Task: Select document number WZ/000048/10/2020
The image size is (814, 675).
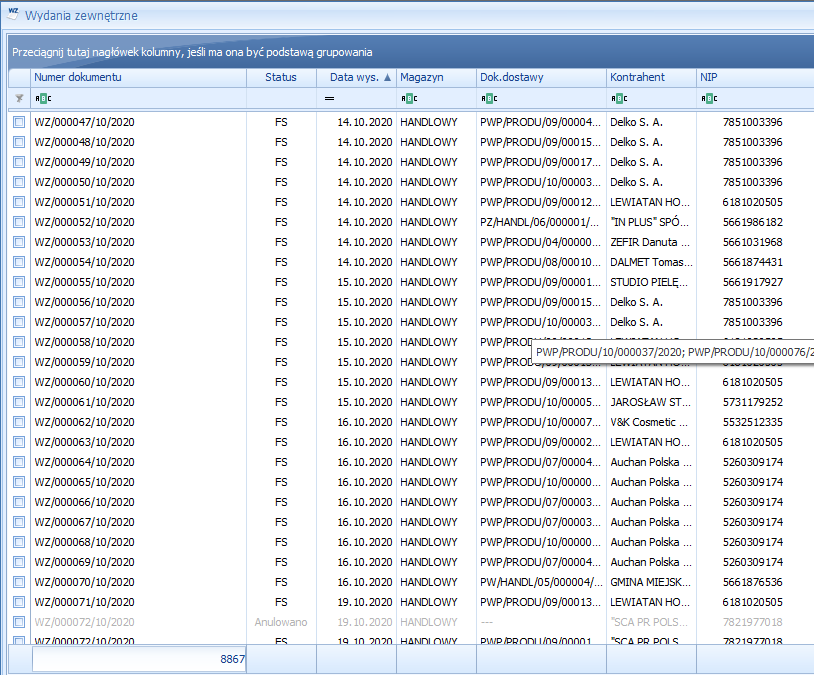Action: click(x=85, y=142)
